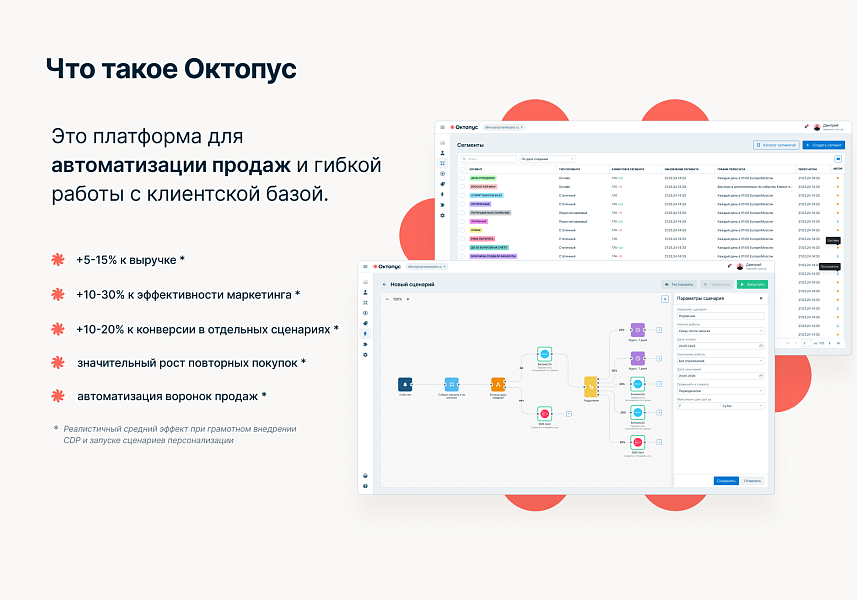Open the gear settings icon in scenario sidebar
Image resolution: width=857 pixels, height=600 pixels.
click(x=365, y=355)
